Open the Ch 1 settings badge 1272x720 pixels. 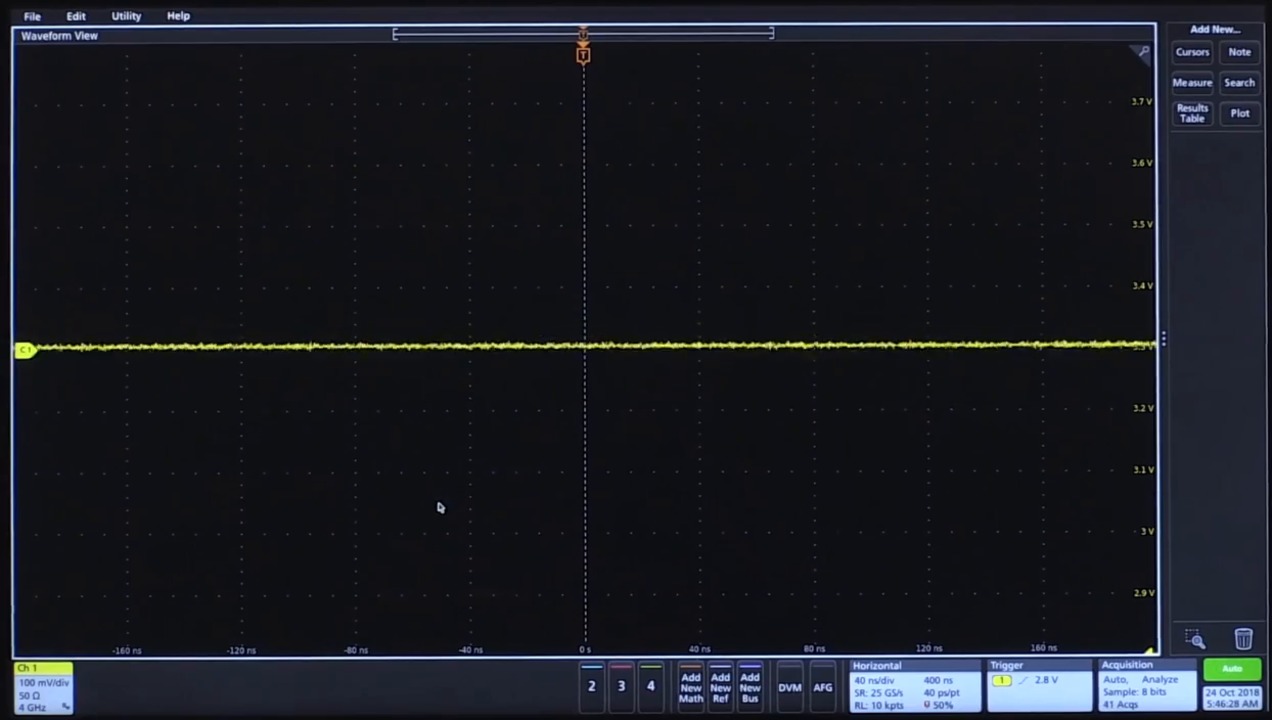pos(43,688)
